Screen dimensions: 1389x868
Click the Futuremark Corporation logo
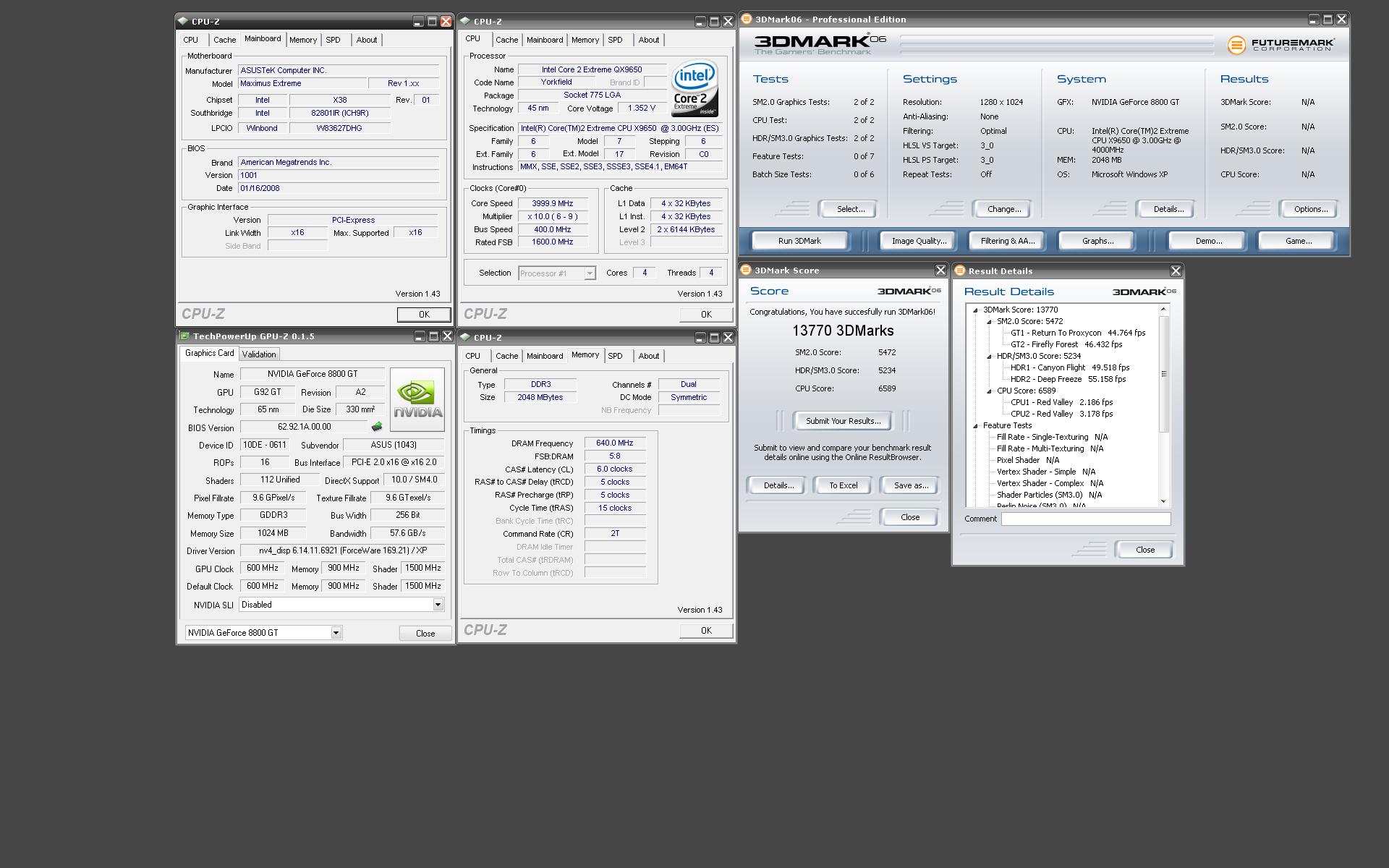1280,45
